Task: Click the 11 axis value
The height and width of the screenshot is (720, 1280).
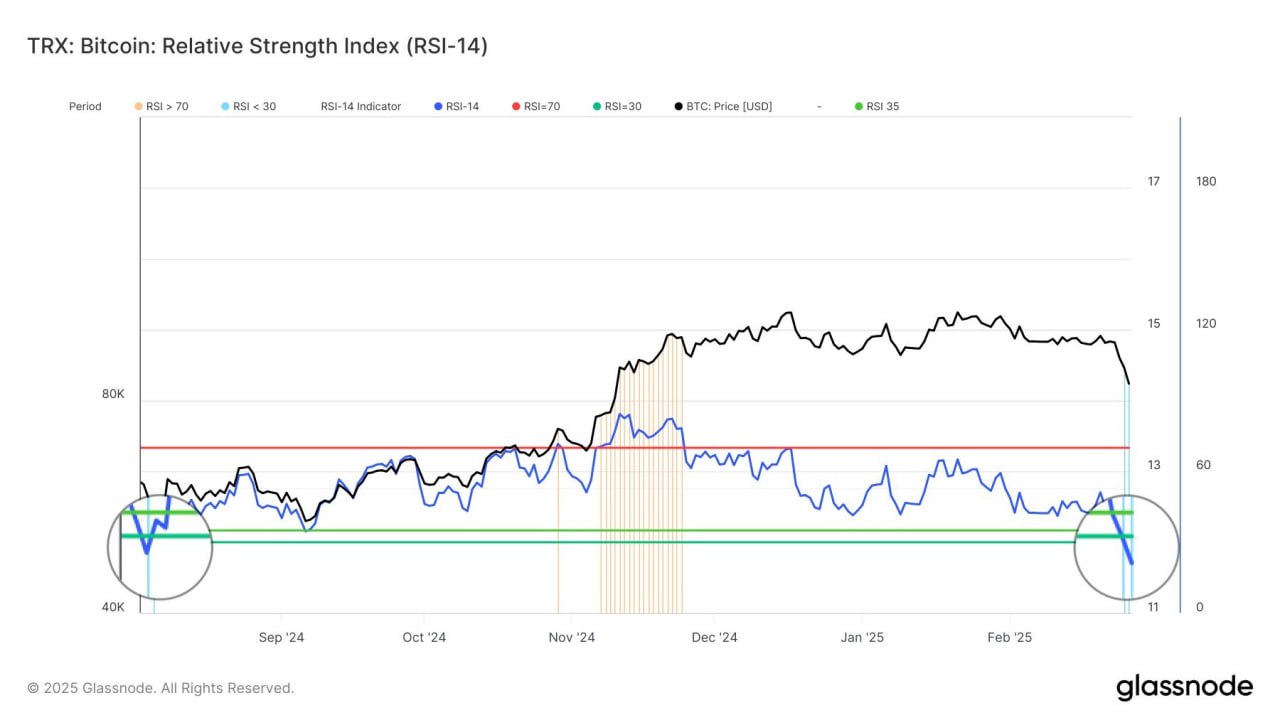Action: click(1154, 607)
